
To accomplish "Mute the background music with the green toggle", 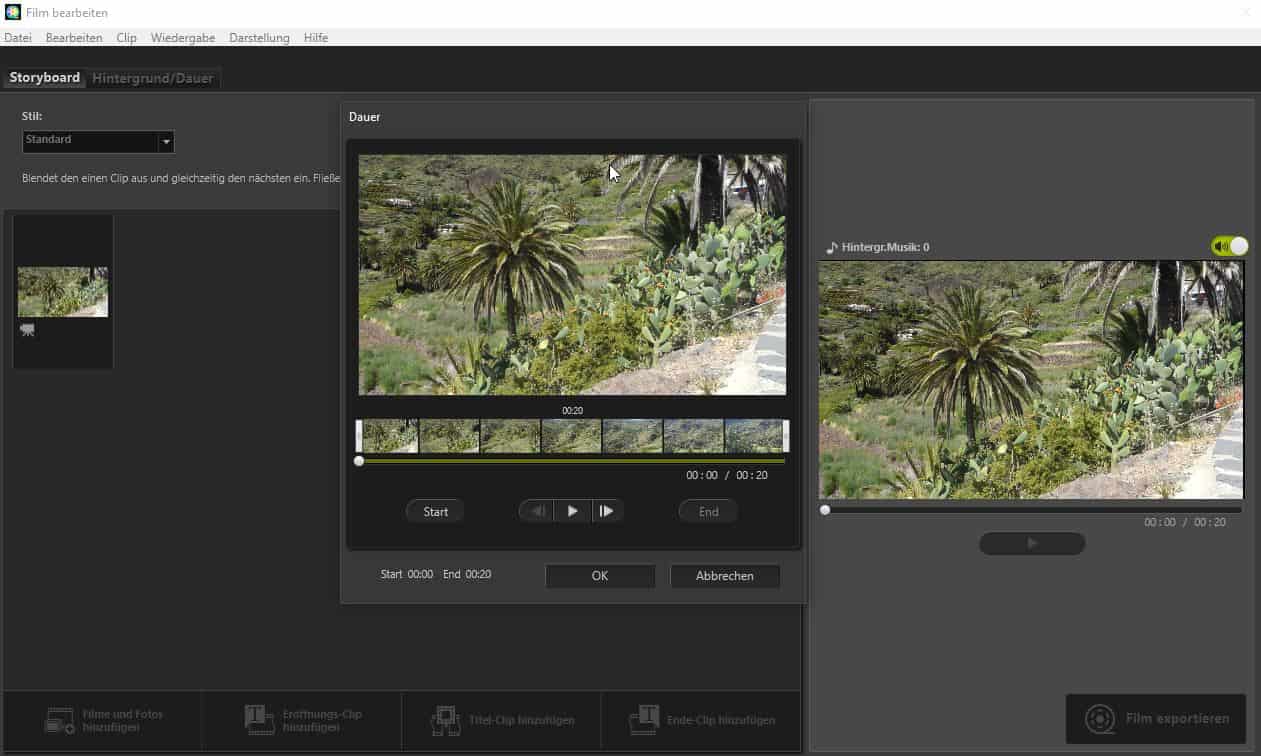I will point(1228,245).
